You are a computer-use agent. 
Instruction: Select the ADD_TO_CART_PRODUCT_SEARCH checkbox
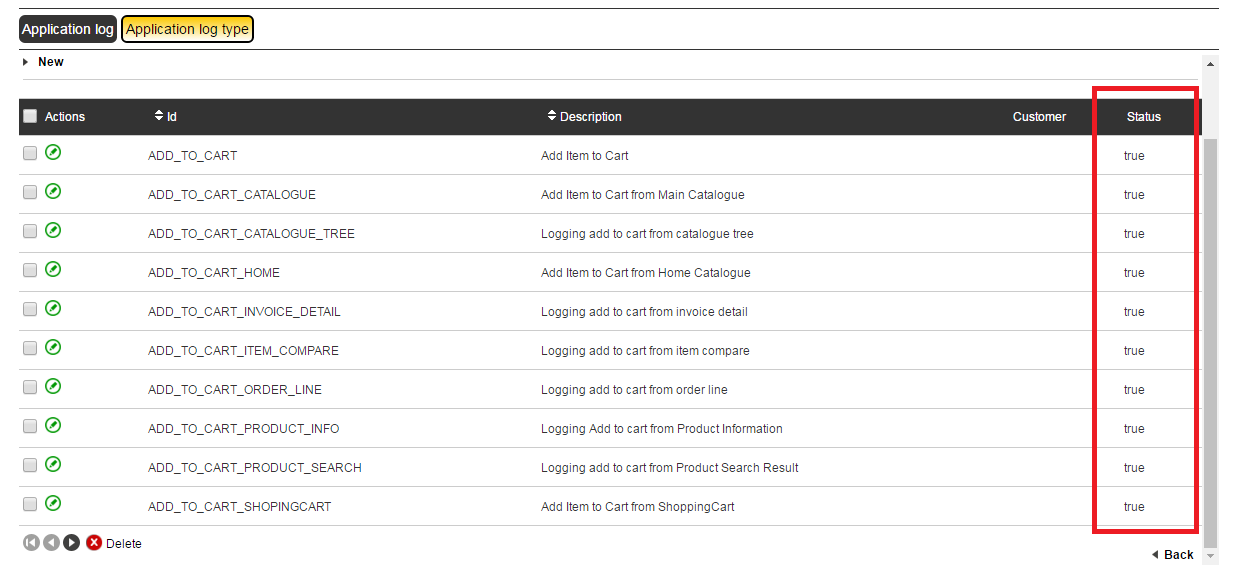coord(29,463)
